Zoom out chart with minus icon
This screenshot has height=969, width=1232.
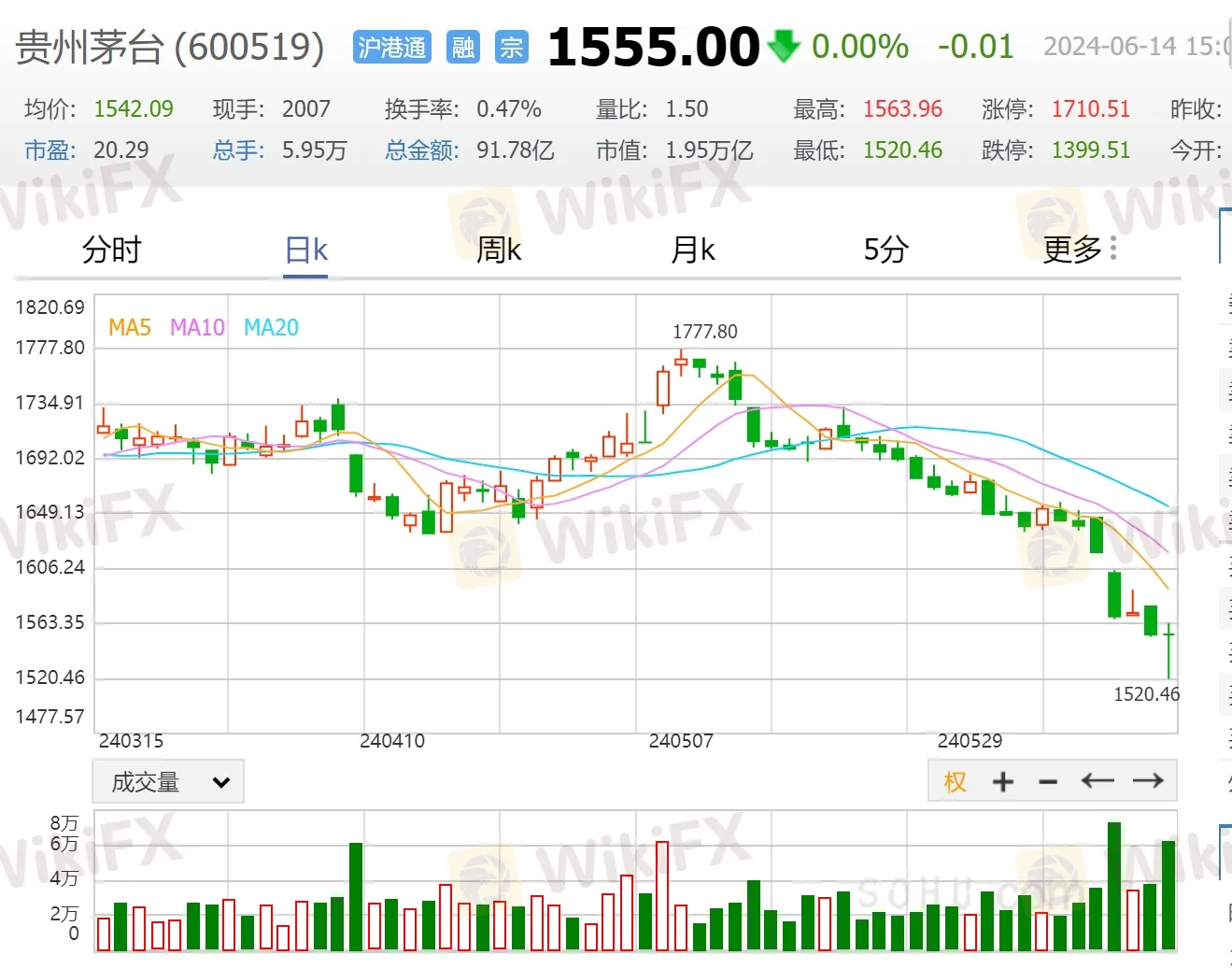[1048, 781]
